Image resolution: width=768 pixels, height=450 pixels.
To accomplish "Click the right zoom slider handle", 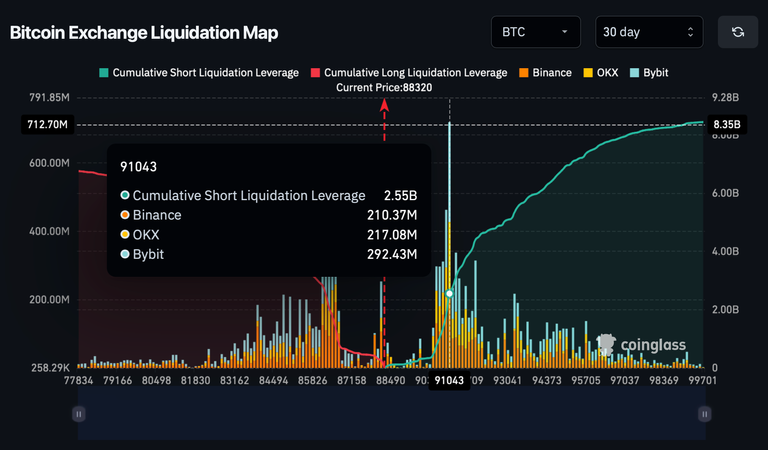I will (705, 413).
